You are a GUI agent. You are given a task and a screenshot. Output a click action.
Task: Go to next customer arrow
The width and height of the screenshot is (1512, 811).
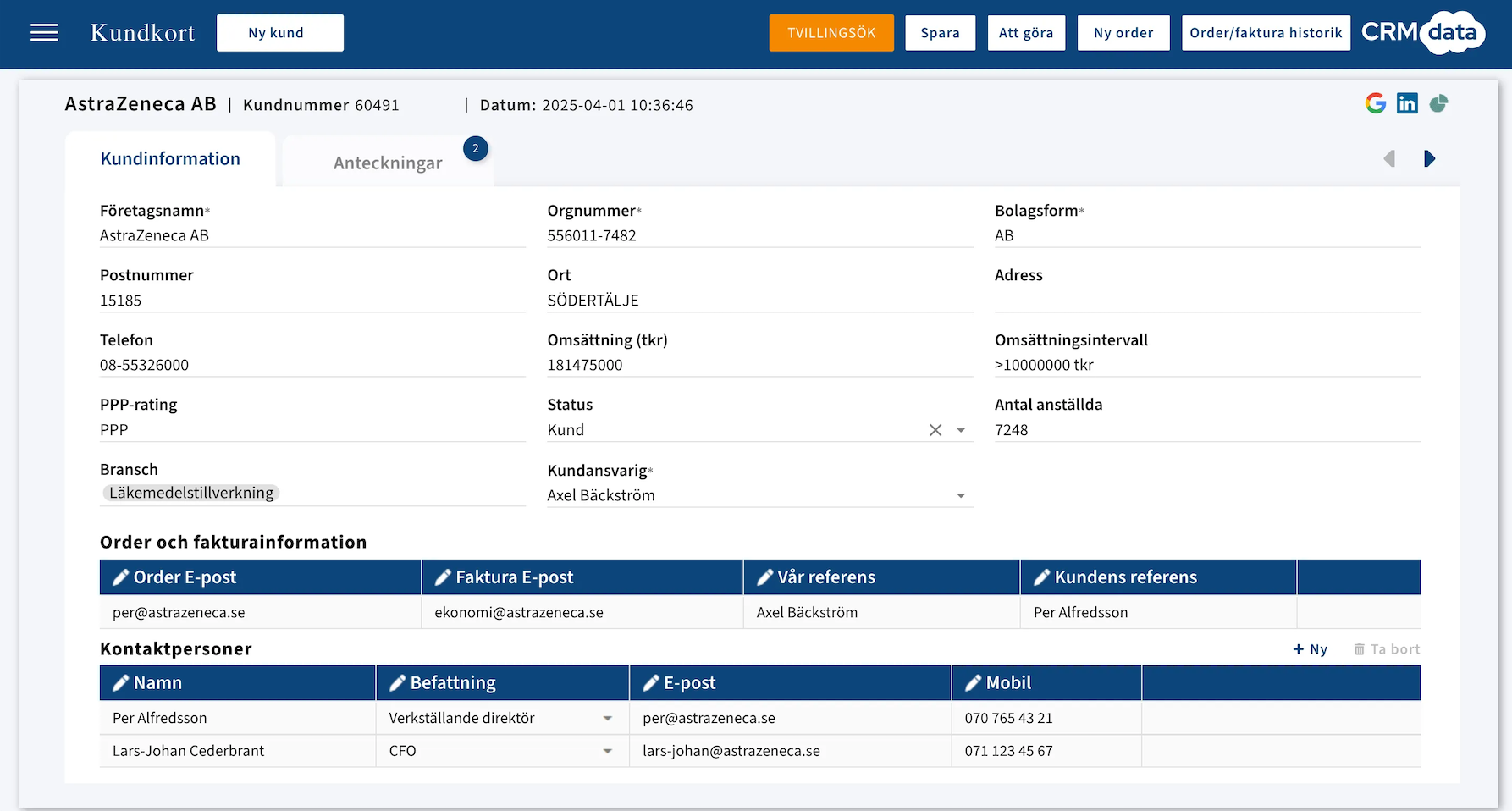click(x=1430, y=158)
